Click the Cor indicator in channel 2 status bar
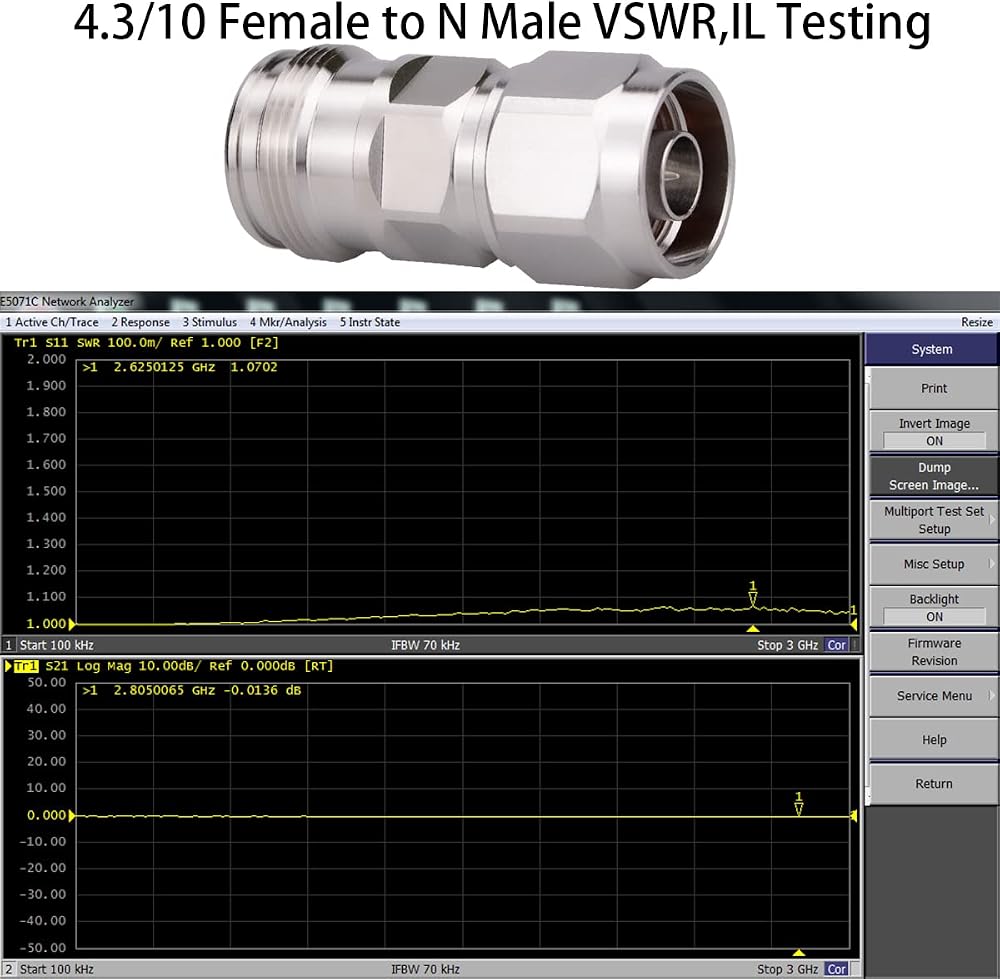Image resolution: width=1000 pixels, height=979 pixels. [x=836, y=969]
